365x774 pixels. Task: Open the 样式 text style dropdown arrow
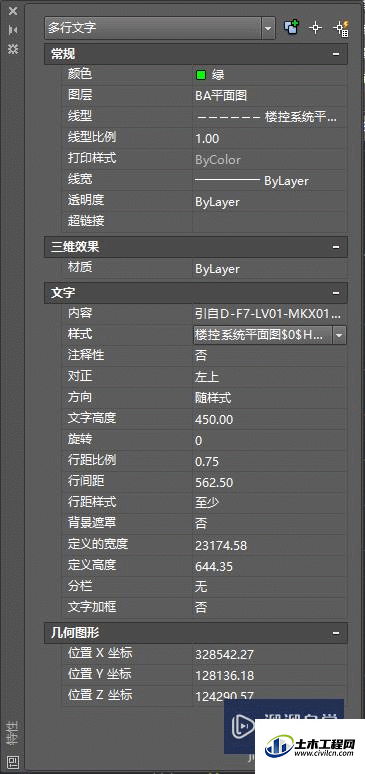pos(339,335)
